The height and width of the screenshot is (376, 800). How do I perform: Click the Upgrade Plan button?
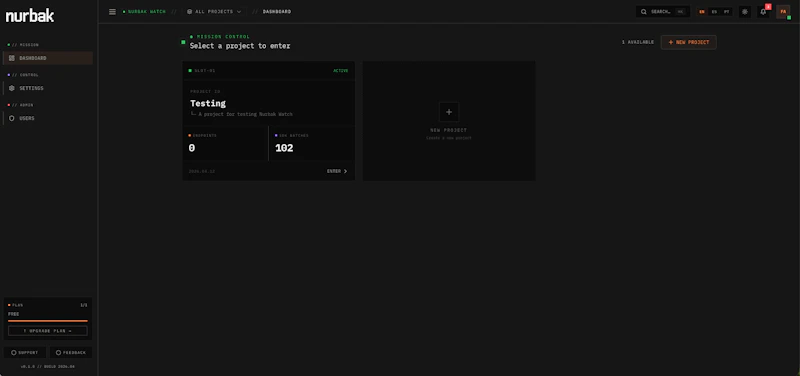[x=48, y=331]
